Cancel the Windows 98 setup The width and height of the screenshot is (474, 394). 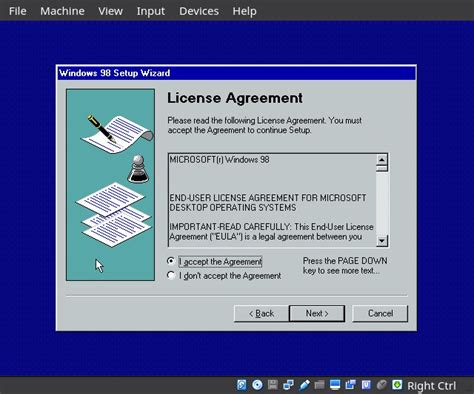(x=380, y=313)
